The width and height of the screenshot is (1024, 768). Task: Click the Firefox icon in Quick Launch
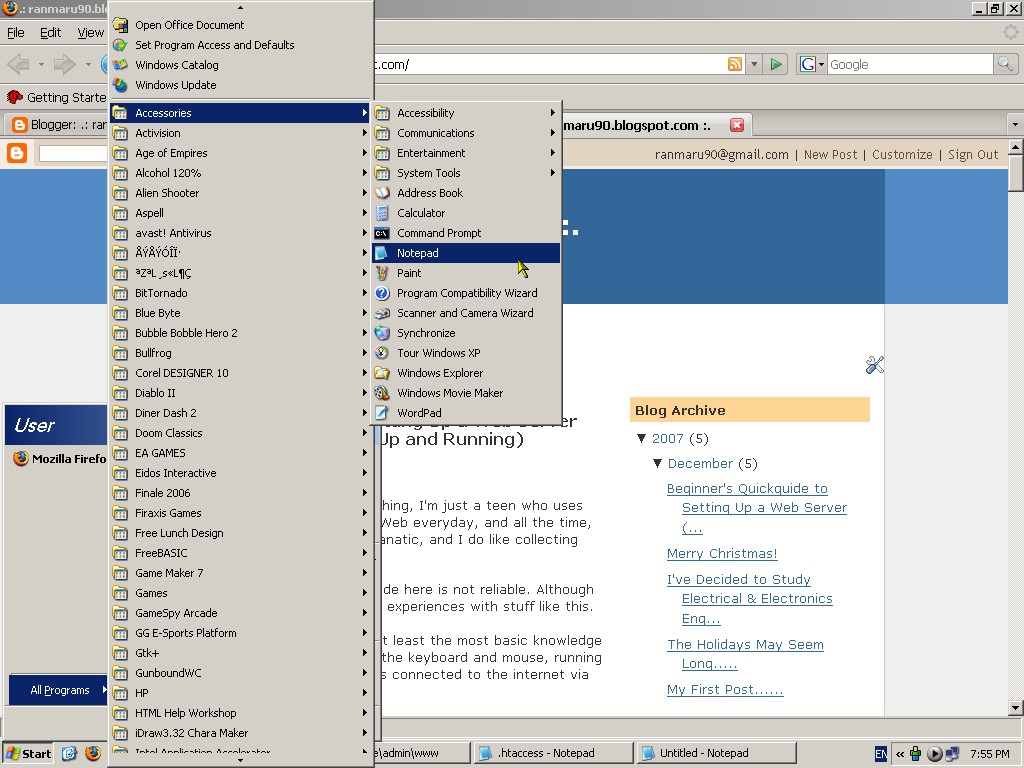93,753
